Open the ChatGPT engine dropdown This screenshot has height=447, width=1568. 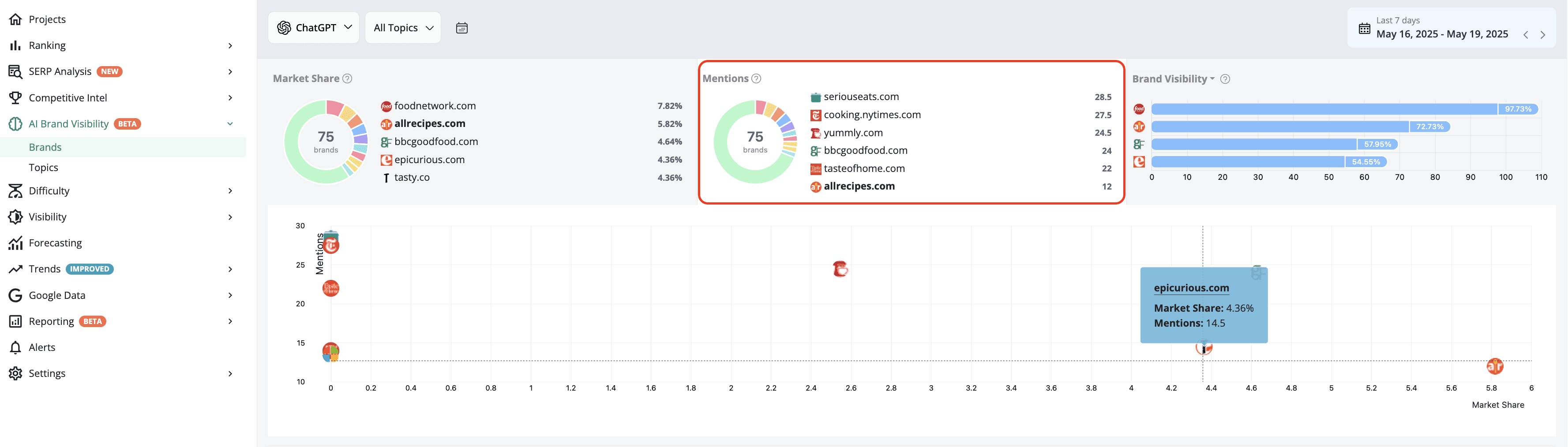pos(314,28)
